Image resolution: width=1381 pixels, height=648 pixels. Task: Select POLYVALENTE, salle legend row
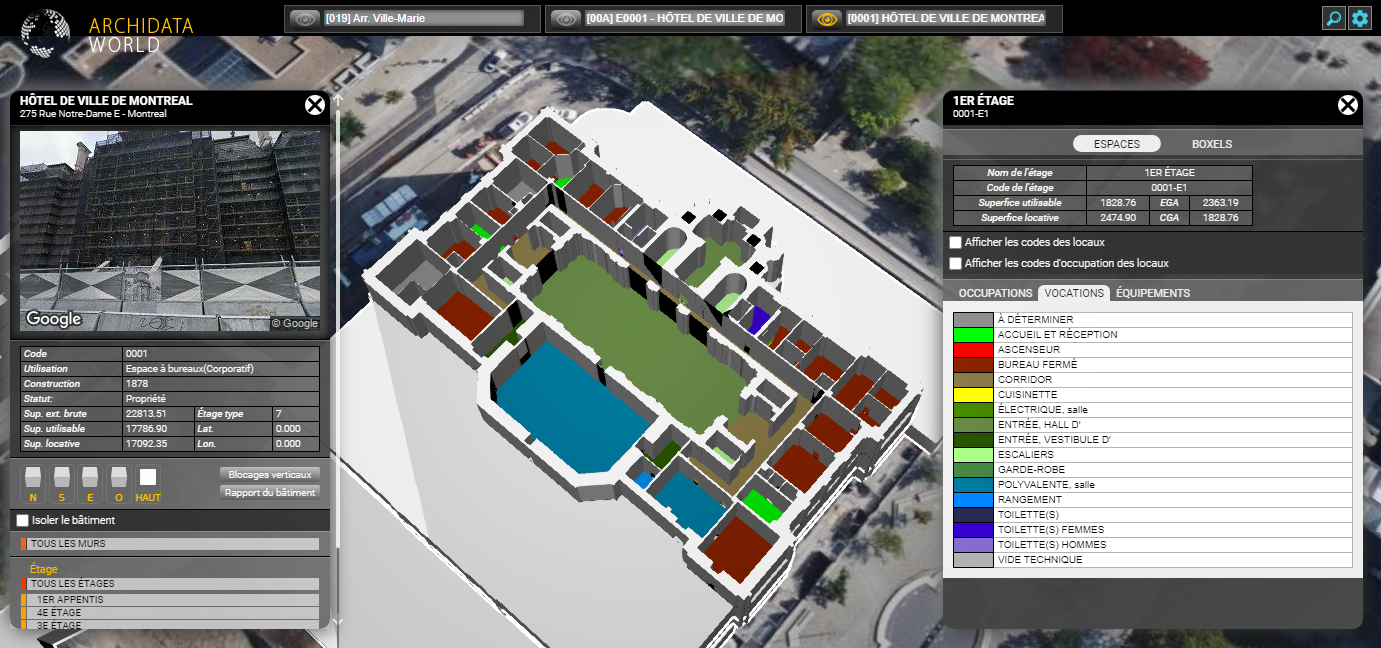pyautogui.click(x=1153, y=485)
